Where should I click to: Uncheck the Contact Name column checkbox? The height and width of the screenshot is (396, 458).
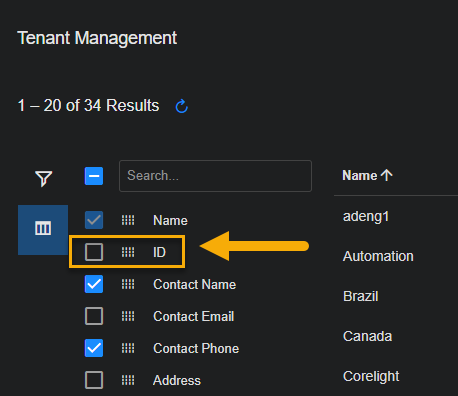[x=94, y=284]
